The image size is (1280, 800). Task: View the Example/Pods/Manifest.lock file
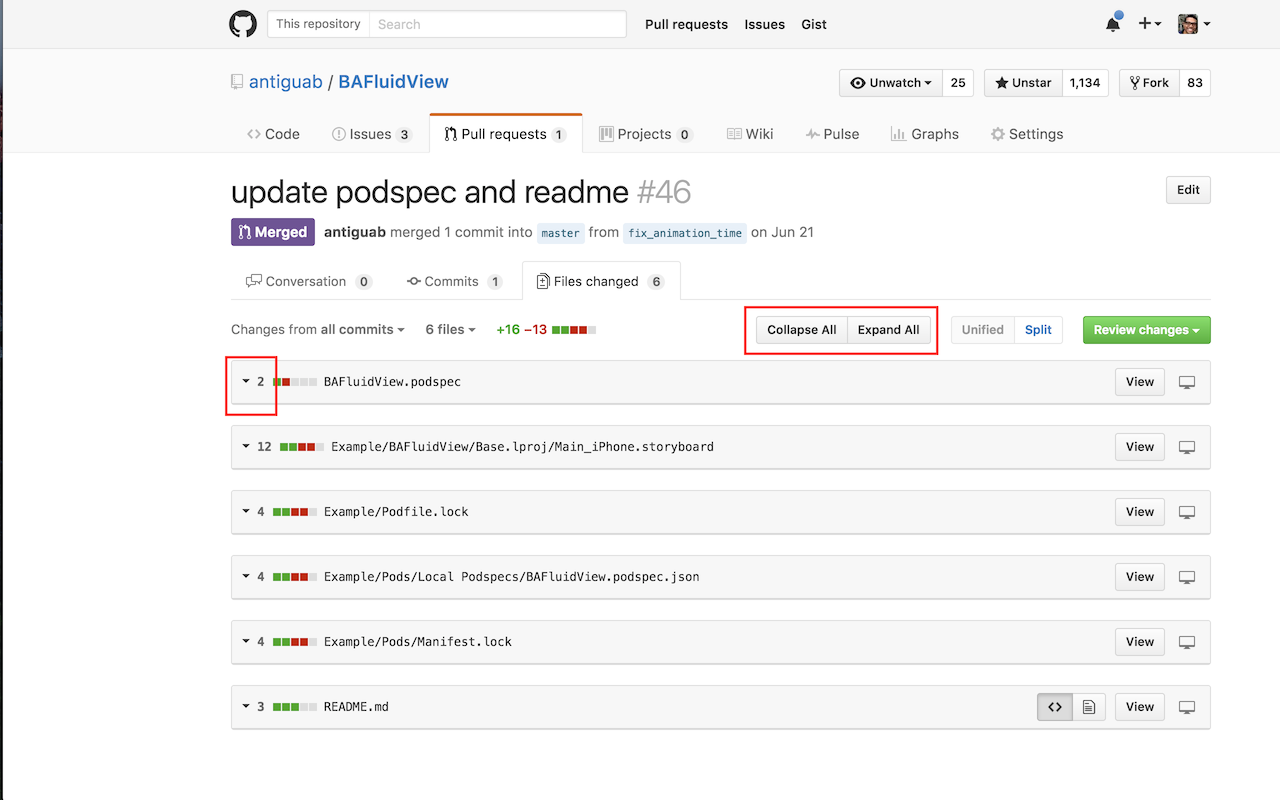1140,642
